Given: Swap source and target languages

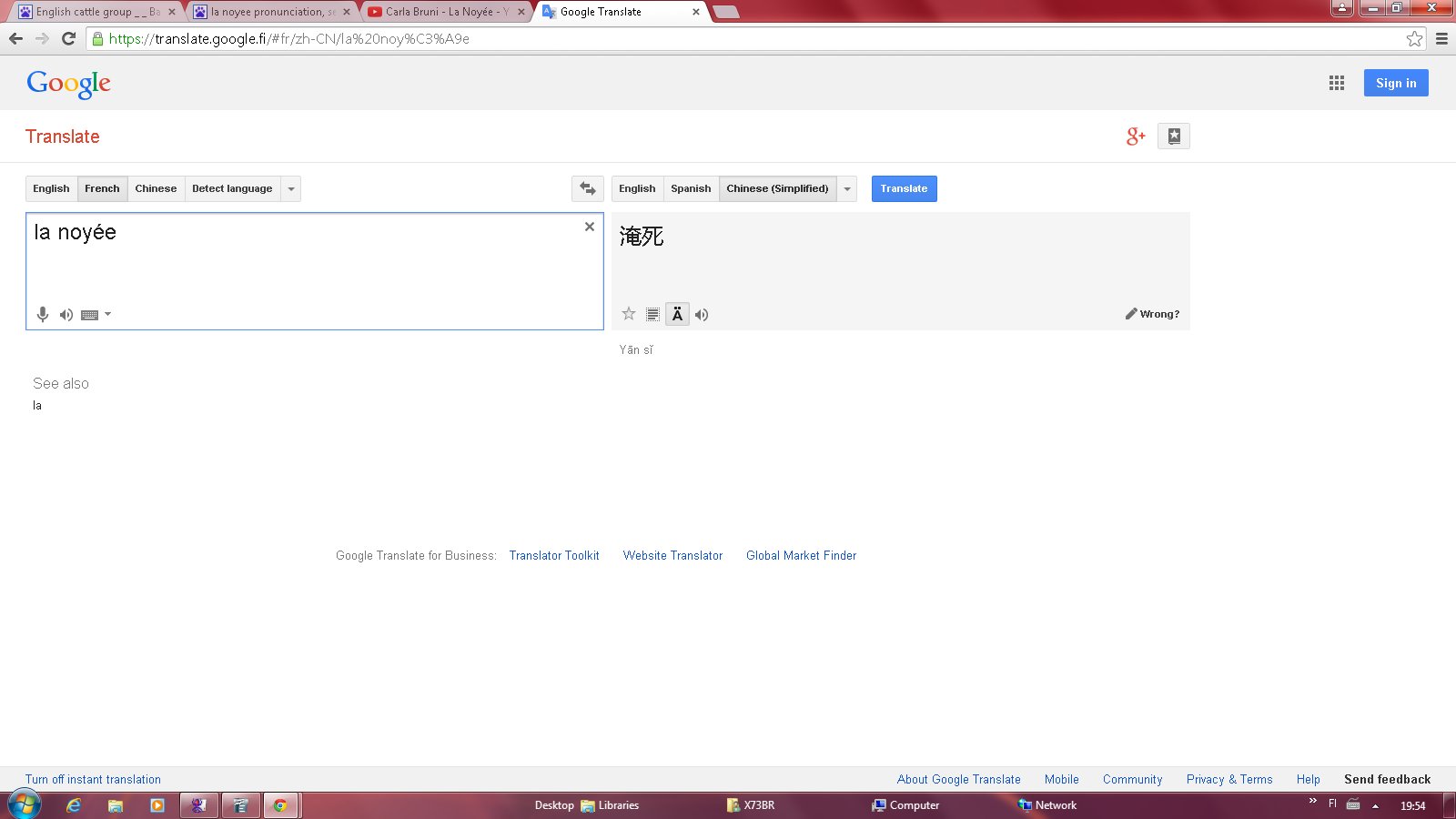Looking at the screenshot, I should (x=588, y=188).
